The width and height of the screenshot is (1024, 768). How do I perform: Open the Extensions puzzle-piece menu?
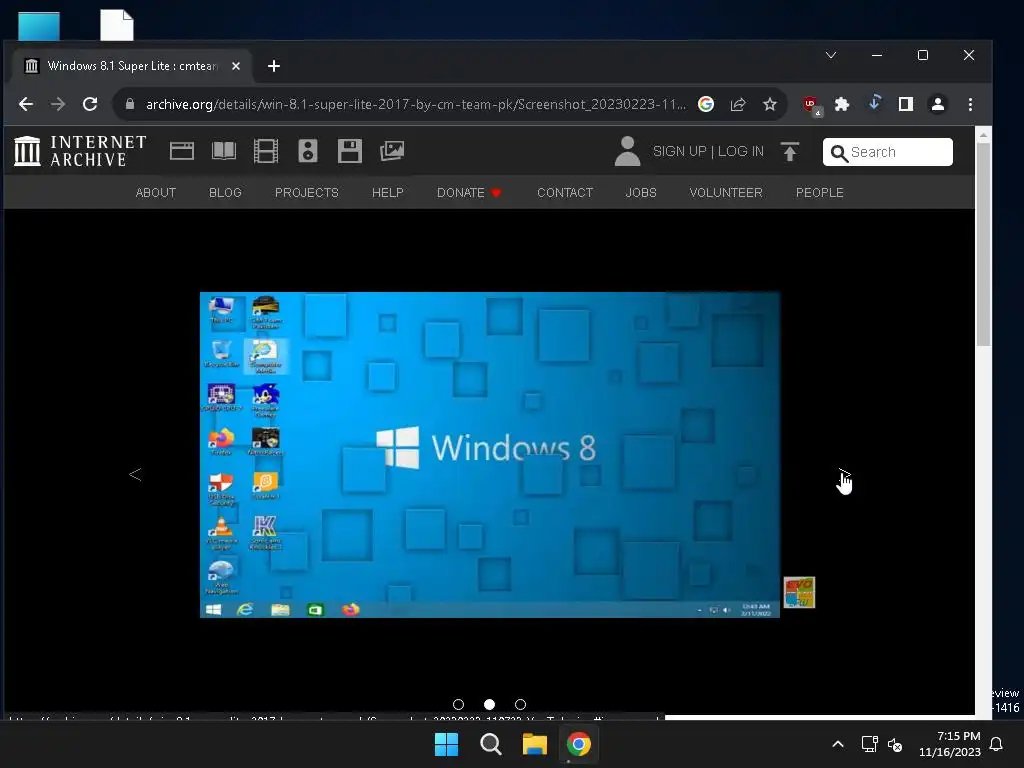click(842, 104)
